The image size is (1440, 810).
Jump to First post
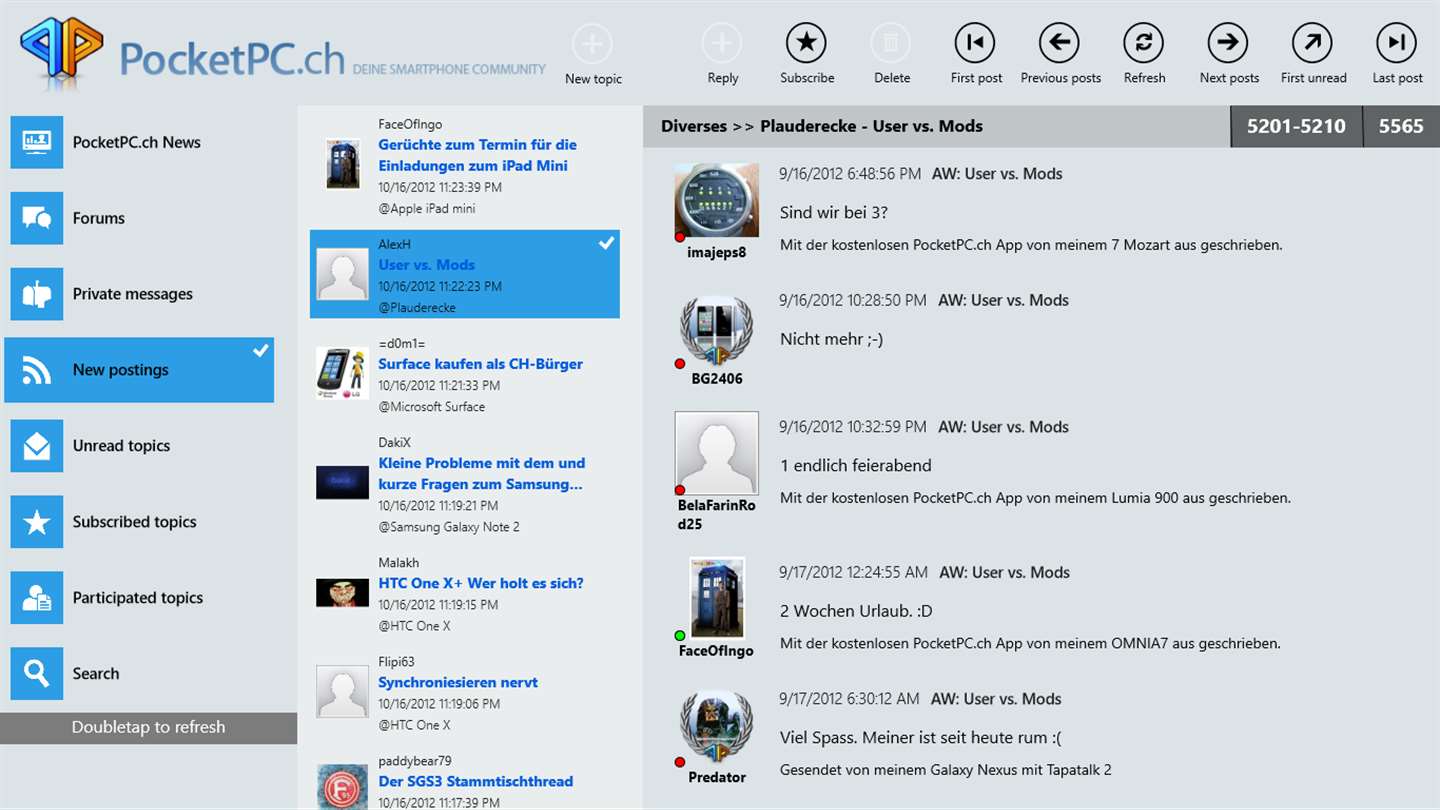975,44
